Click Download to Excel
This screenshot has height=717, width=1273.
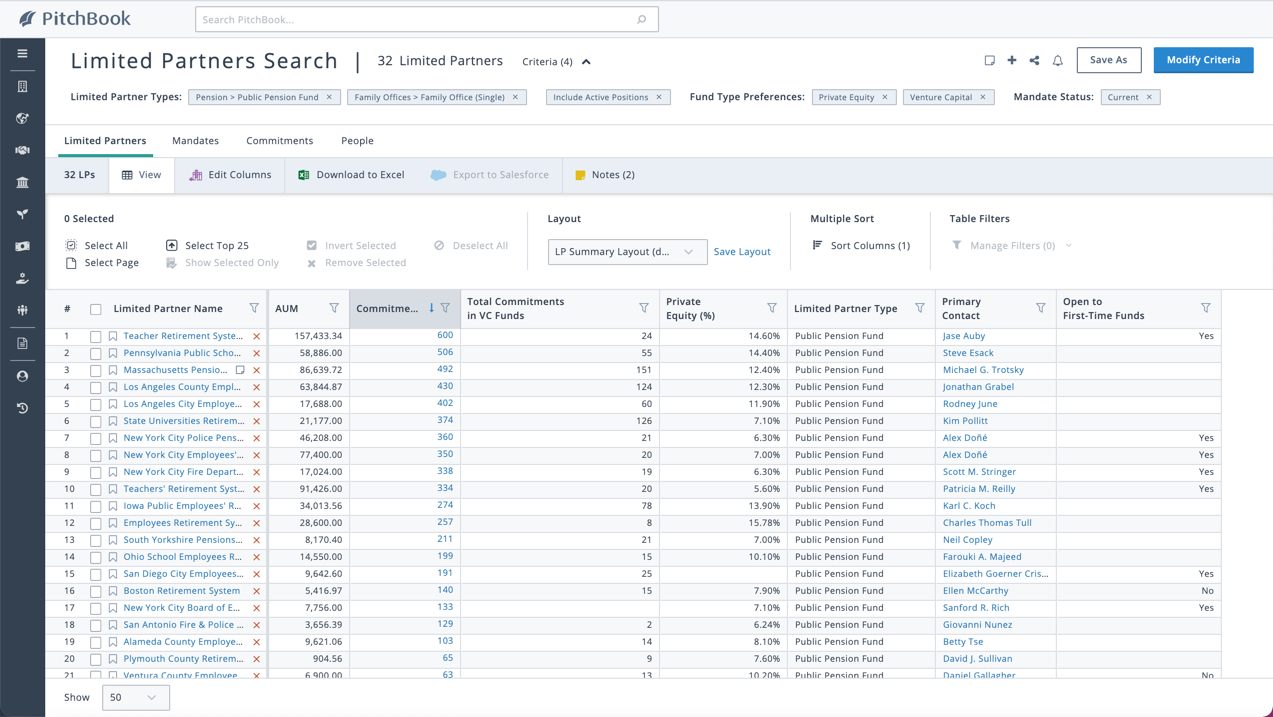(351, 175)
